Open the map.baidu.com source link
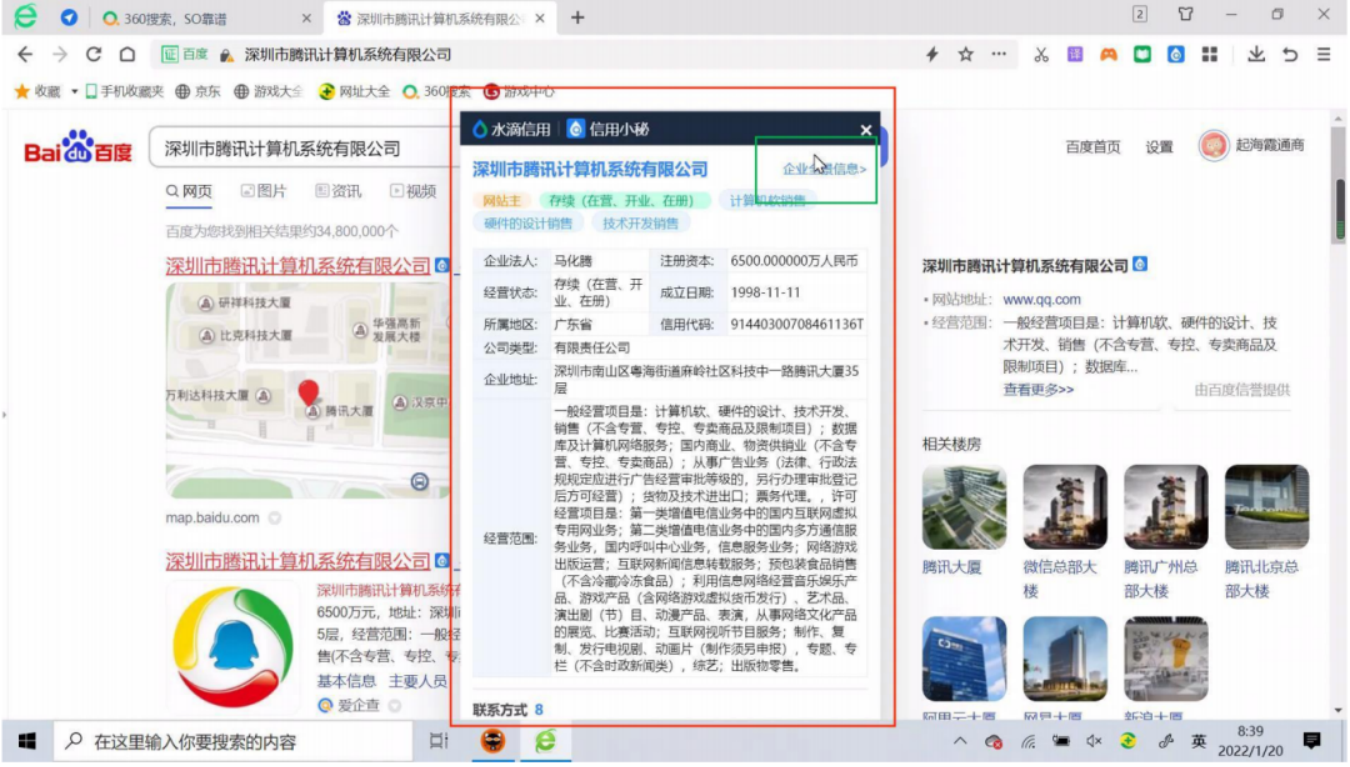This screenshot has height=767, width=1350. point(212,518)
